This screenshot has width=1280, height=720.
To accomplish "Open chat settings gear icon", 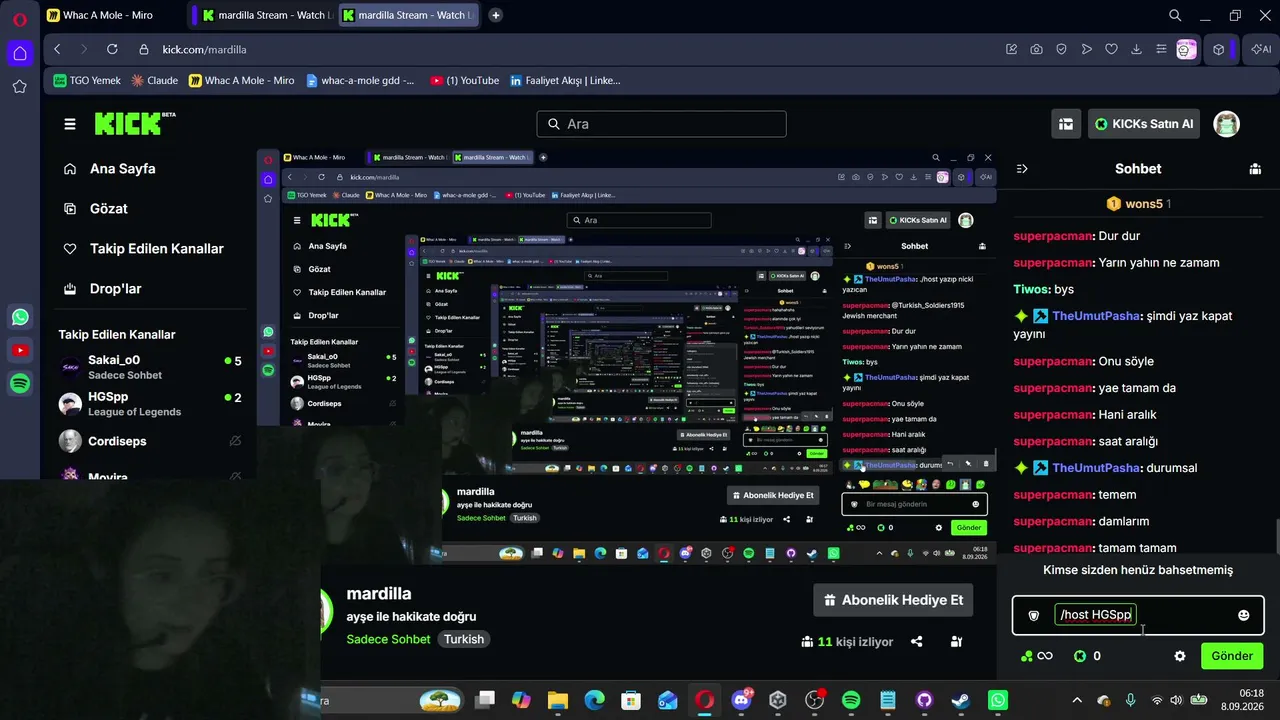I will tap(1180, 656).
